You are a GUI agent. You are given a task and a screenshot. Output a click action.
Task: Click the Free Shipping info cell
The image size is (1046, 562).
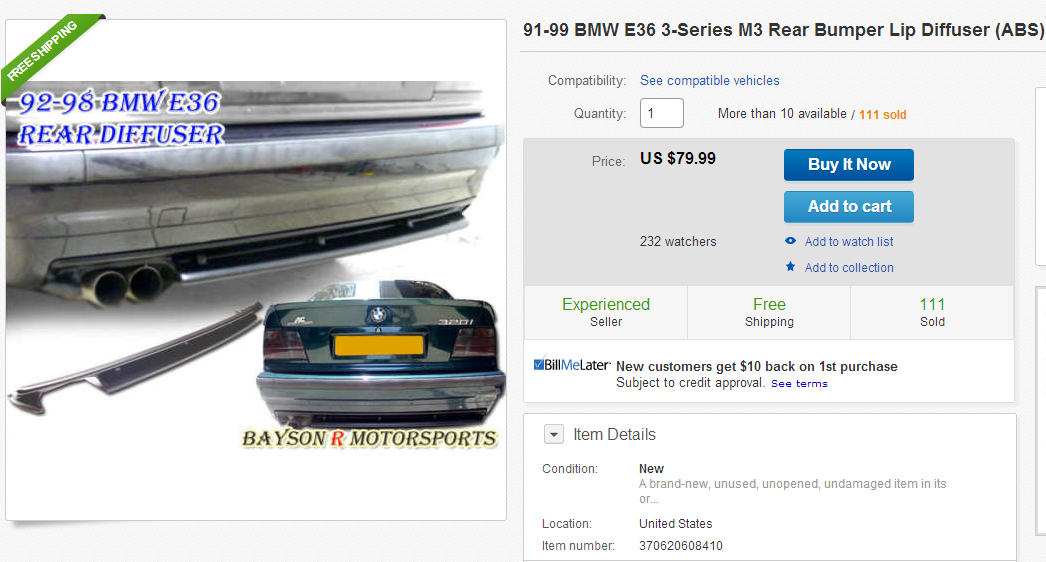pyautogui.click(x=769, y=312)
